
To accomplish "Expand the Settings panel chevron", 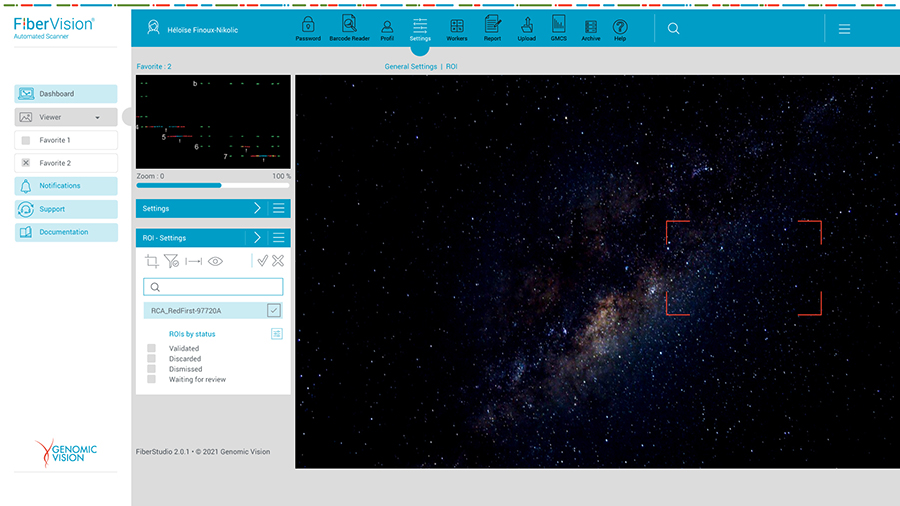I will click(257, 209).
